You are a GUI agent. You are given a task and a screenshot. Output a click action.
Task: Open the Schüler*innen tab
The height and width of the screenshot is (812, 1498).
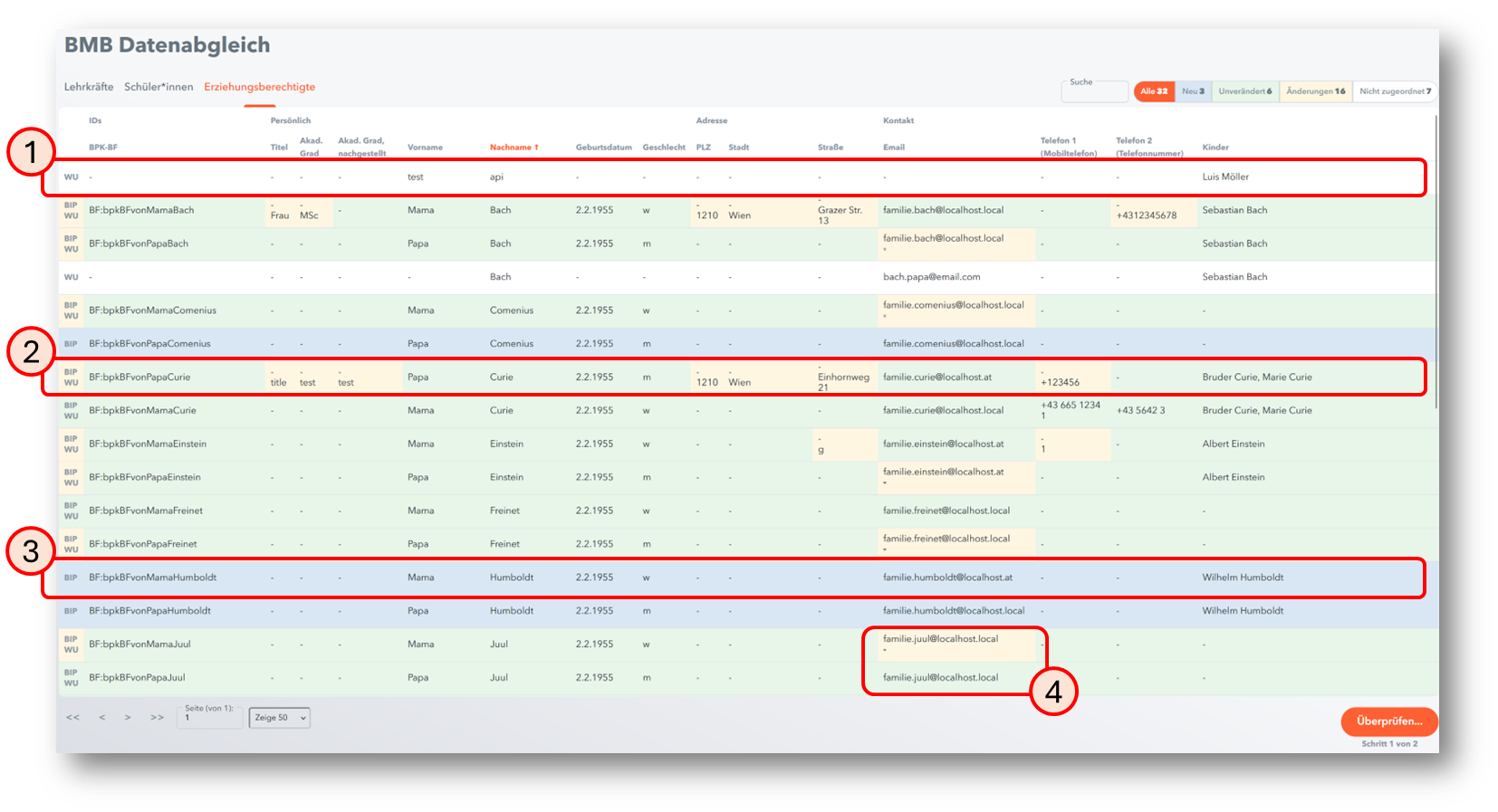(x=158, y=87)
